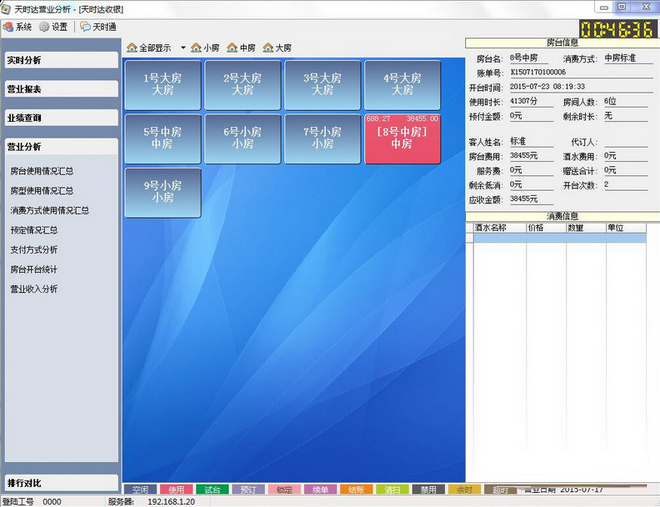Viewport: 660px width, 507px height.
Task: Click the dark 禁用 status legend
Action: [428, 490]
